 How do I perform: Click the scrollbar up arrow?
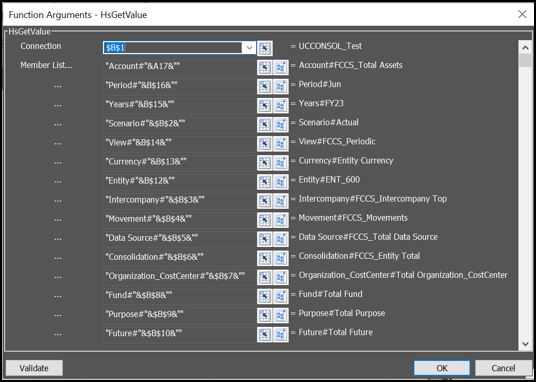coord(525,48)
